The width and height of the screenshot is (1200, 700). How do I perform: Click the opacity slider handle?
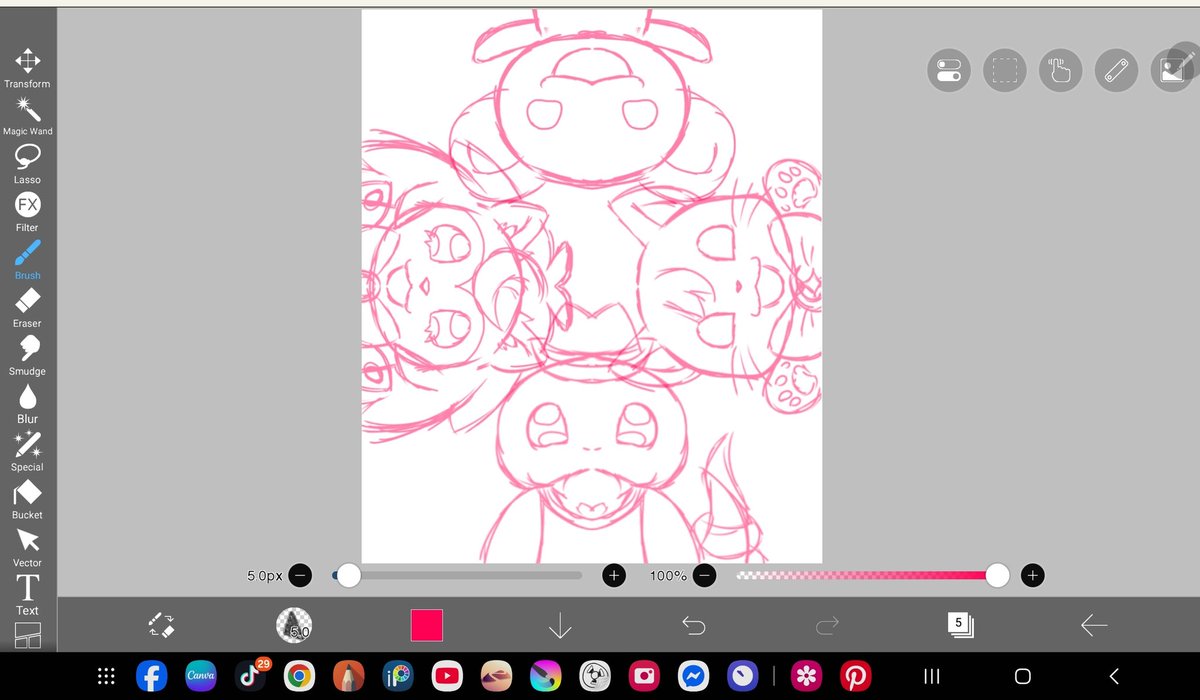pos(997,575)
